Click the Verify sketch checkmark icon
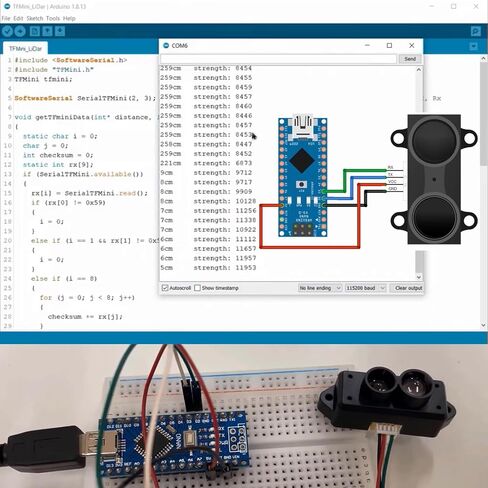488x488 pixels. click(x=7, y=31)
